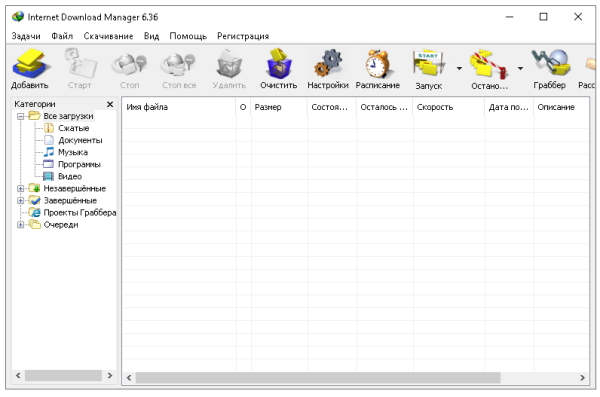Sort by Имя файла column header
600x397 pixels.
click(179, 107)
